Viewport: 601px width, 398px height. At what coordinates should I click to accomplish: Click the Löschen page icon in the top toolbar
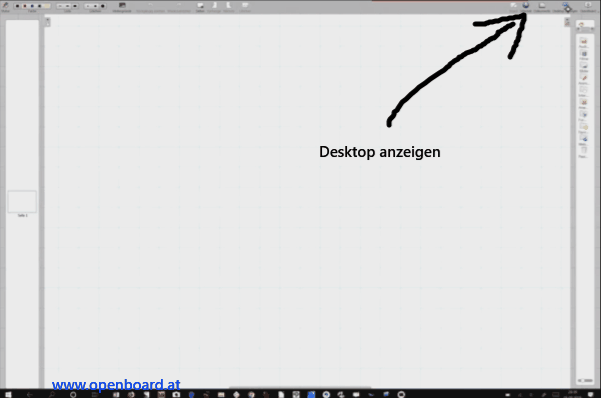245,5
